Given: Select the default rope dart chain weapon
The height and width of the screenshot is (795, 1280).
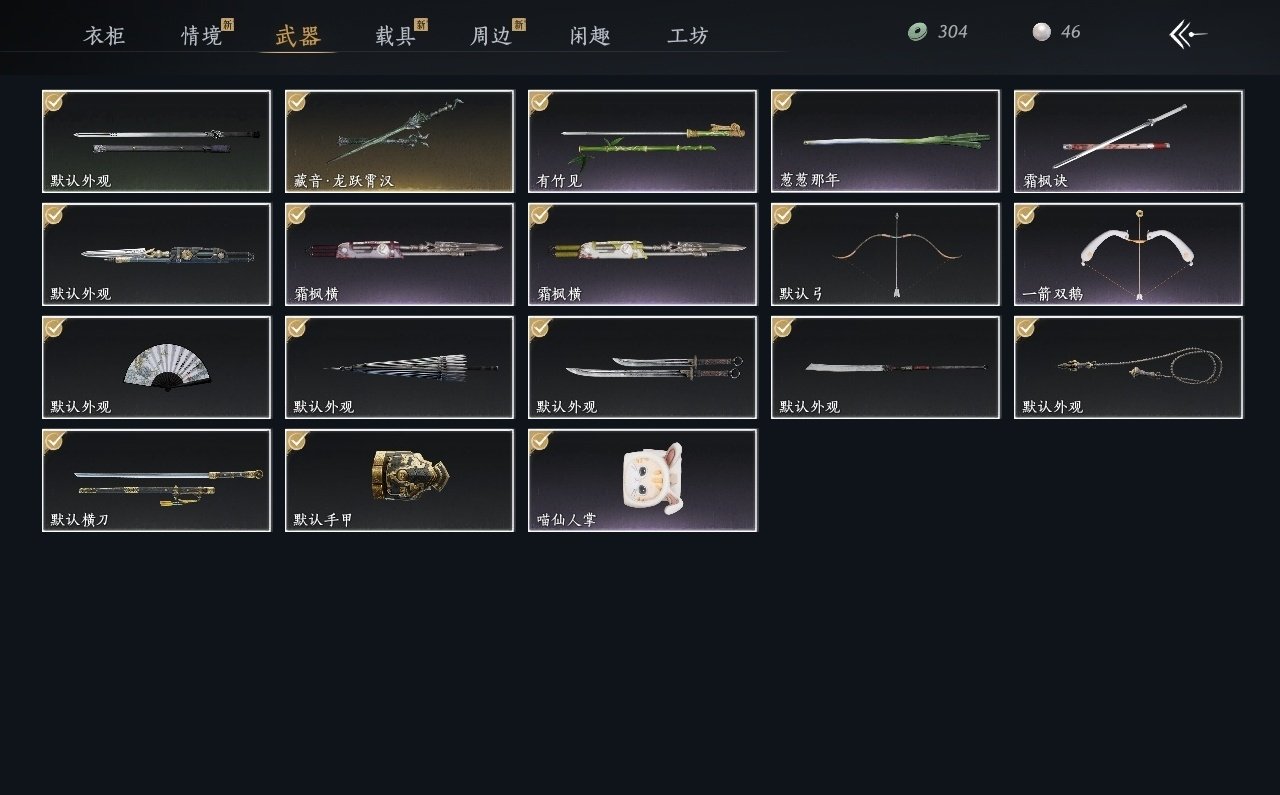Looking at the screenshot, I should [1129, 368].
